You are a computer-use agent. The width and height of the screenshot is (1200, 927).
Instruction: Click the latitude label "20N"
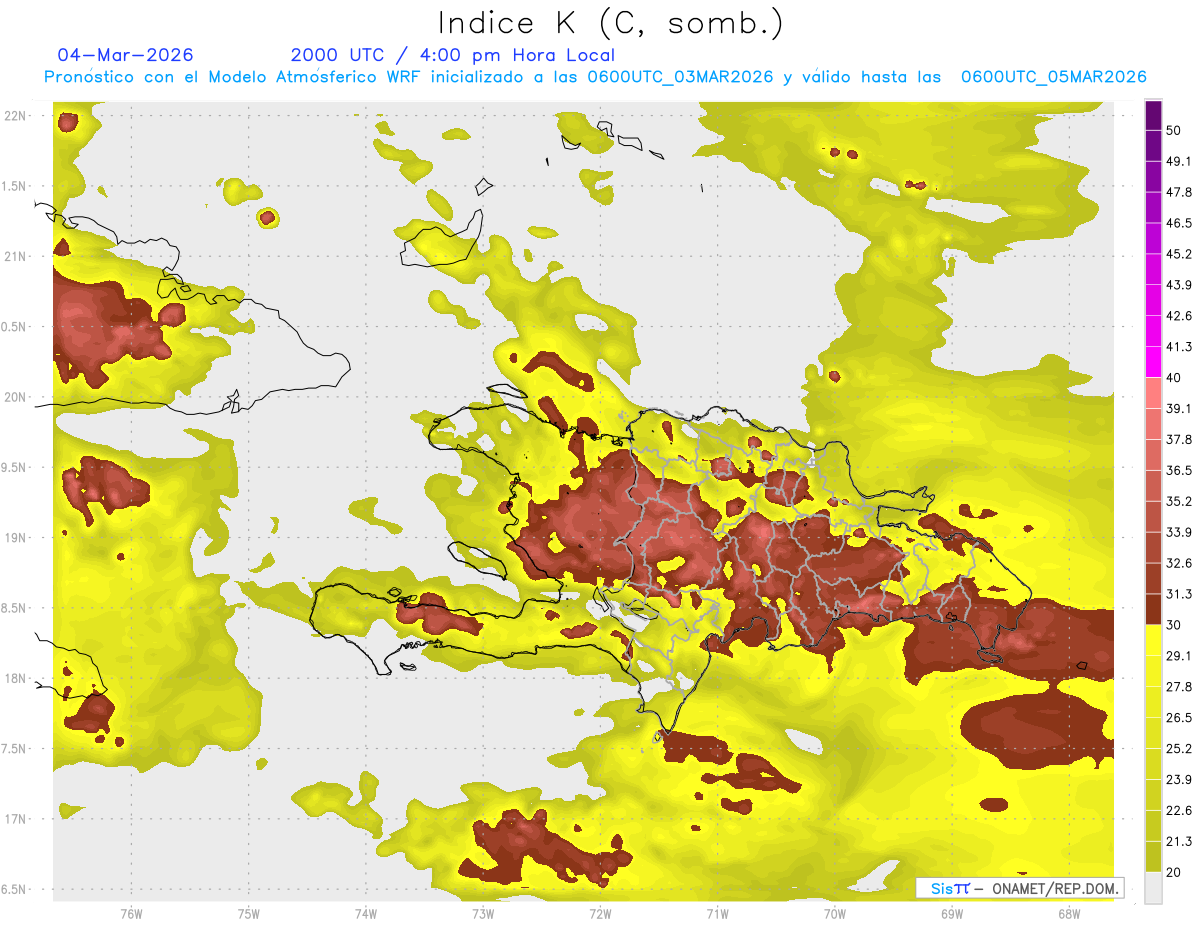[15, 397]
